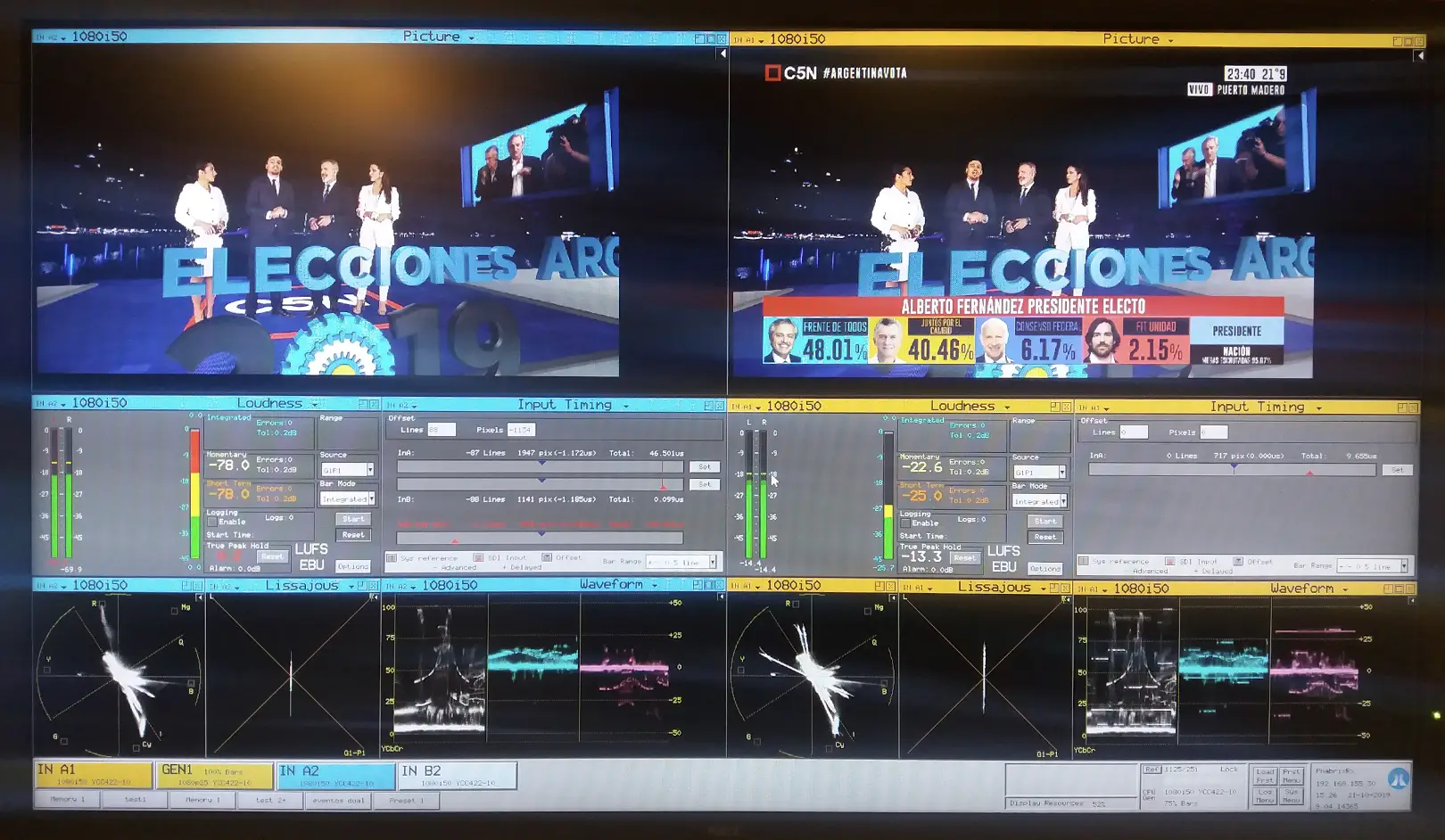Toggle SDI Input checkbox in the right Input Timing panel
1445x840 pixels.
point(1171,562)
